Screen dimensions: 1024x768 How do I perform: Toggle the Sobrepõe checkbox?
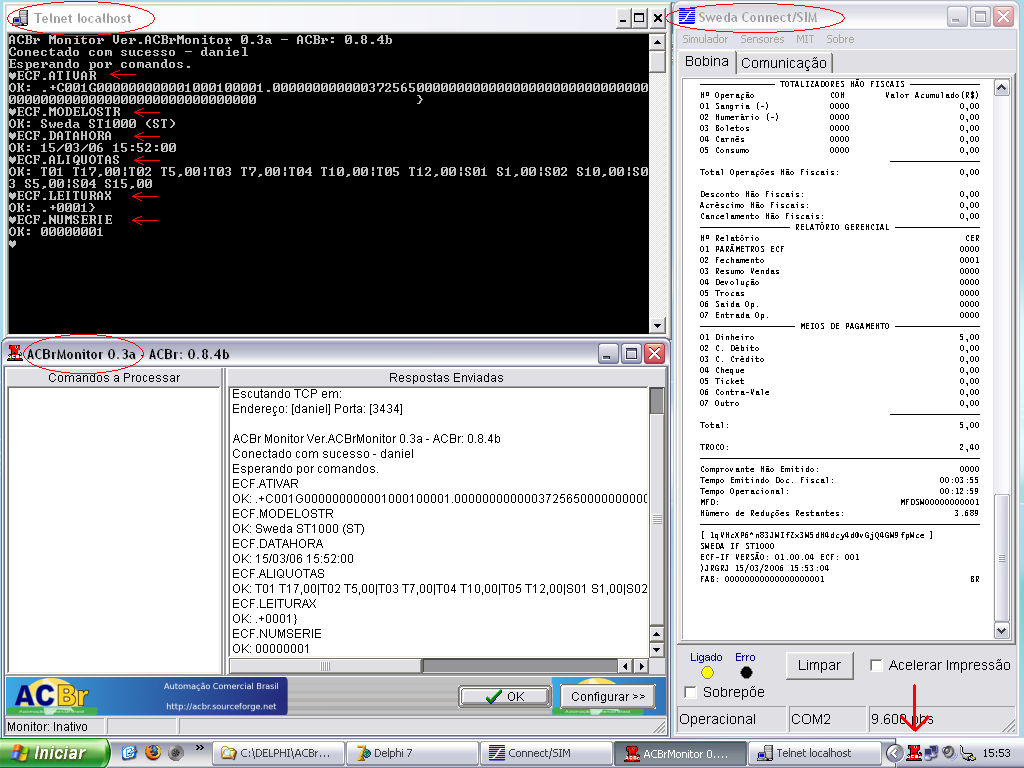tap(691, 692)
